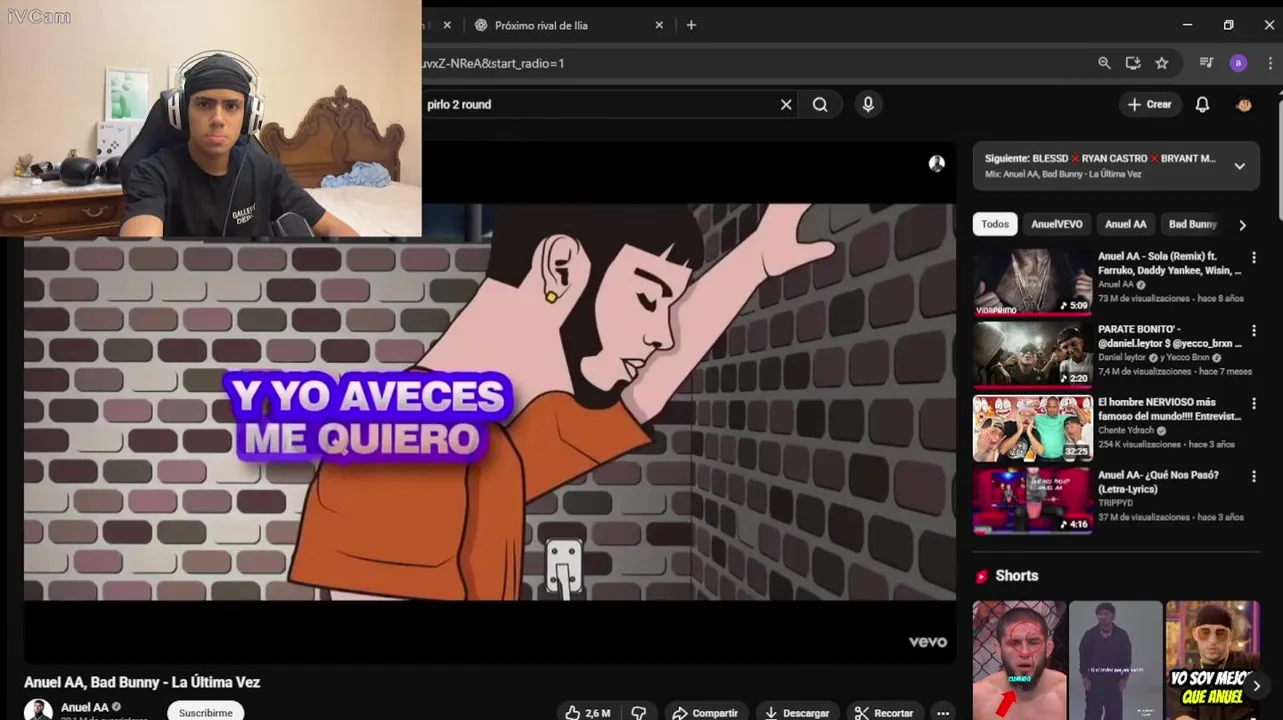Close the Próximo rival de Ilia tab

point(659,25)
